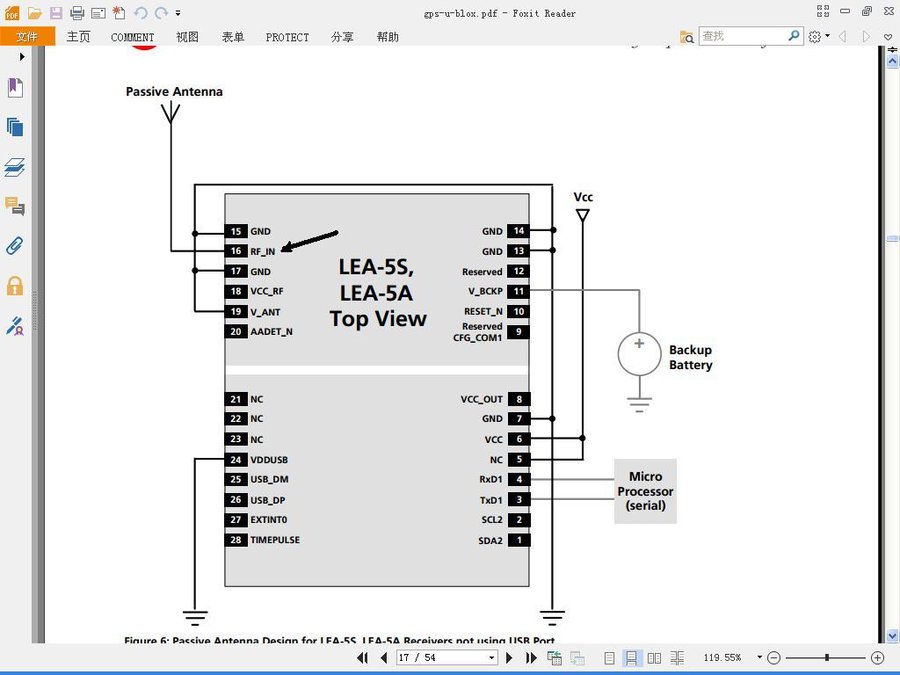Toggle facing two-page view
This screenshot has height=675, width=900.
[654, 658]
